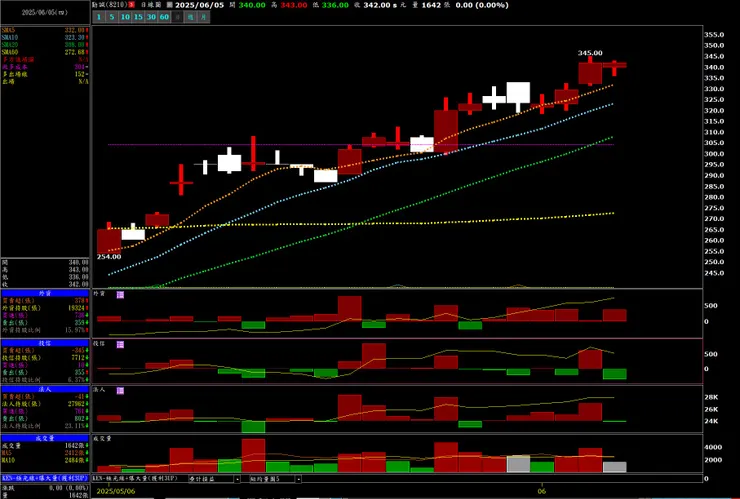Viewport: 740px width, 499px height.
Task: Click the last grey volume bar
Action: (614, 467)
